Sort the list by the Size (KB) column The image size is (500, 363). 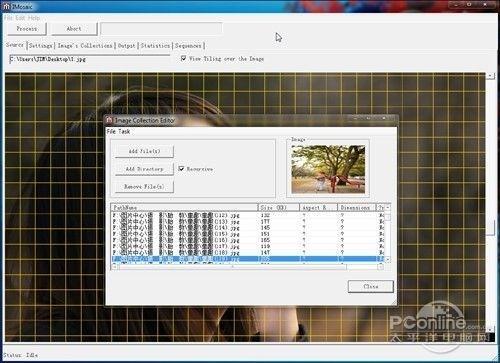pos(279,207)
